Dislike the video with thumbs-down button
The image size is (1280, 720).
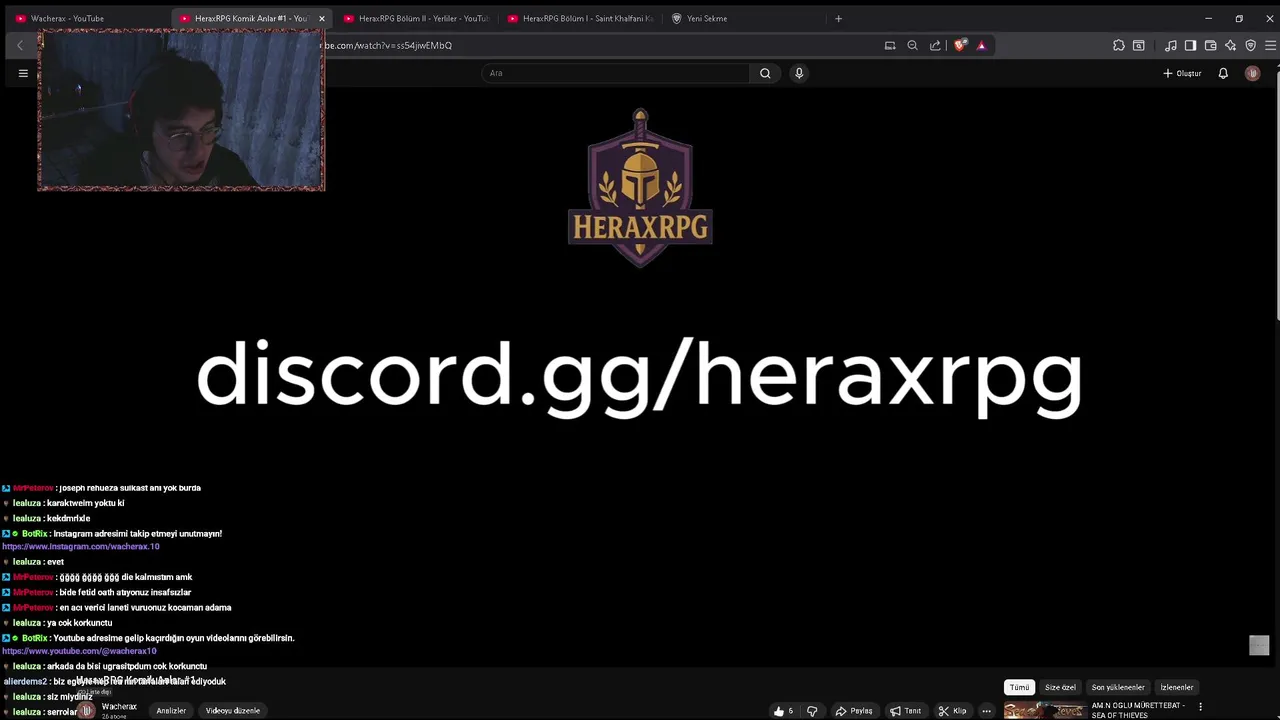(x=812, y=711)
